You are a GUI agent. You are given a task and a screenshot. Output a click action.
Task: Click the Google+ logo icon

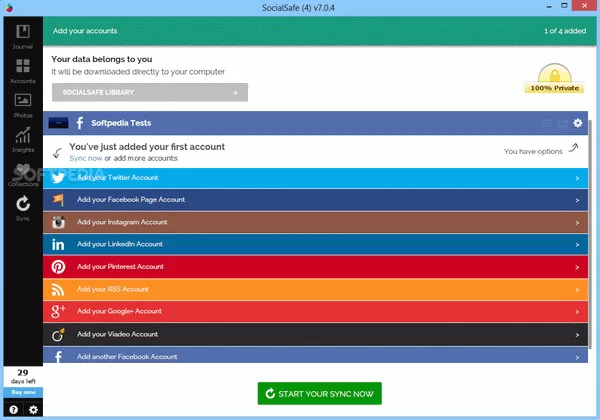tap(58, 311)
